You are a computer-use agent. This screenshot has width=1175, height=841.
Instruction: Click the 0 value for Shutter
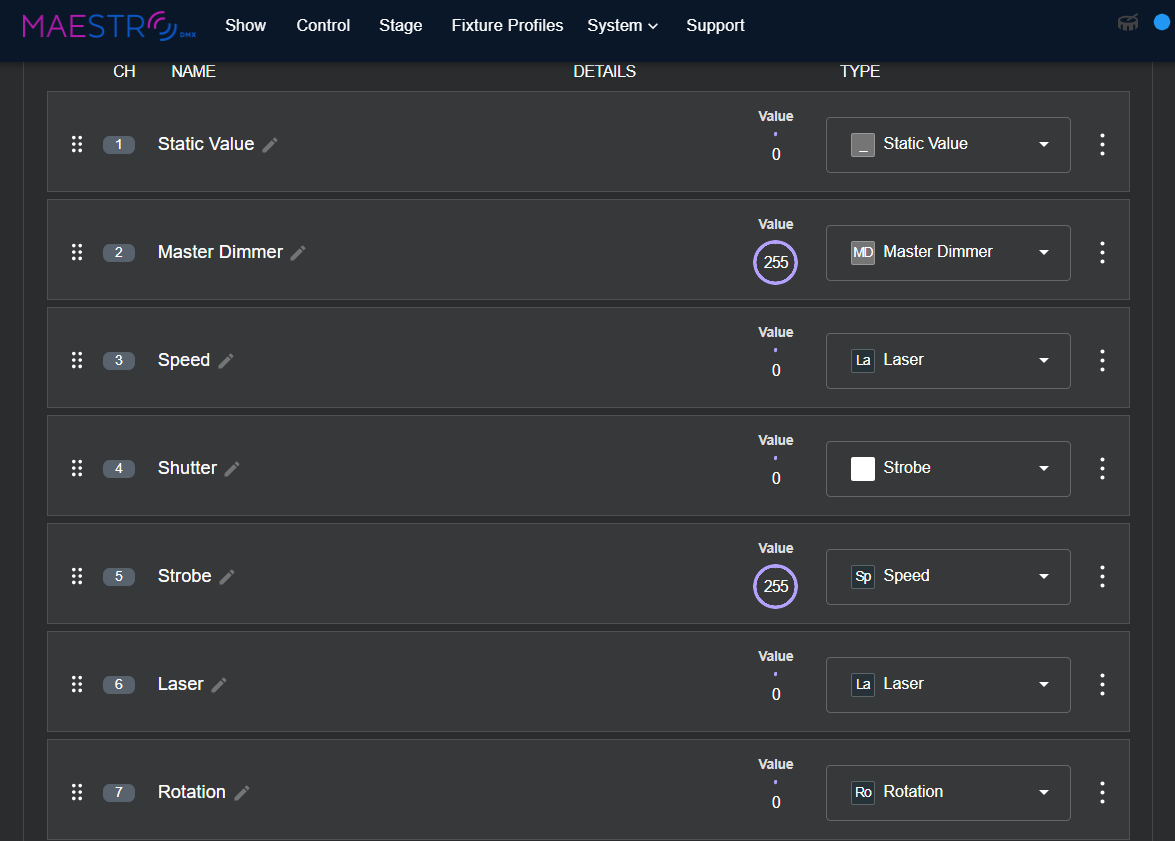pyautogui.click(x=776, y=478)
